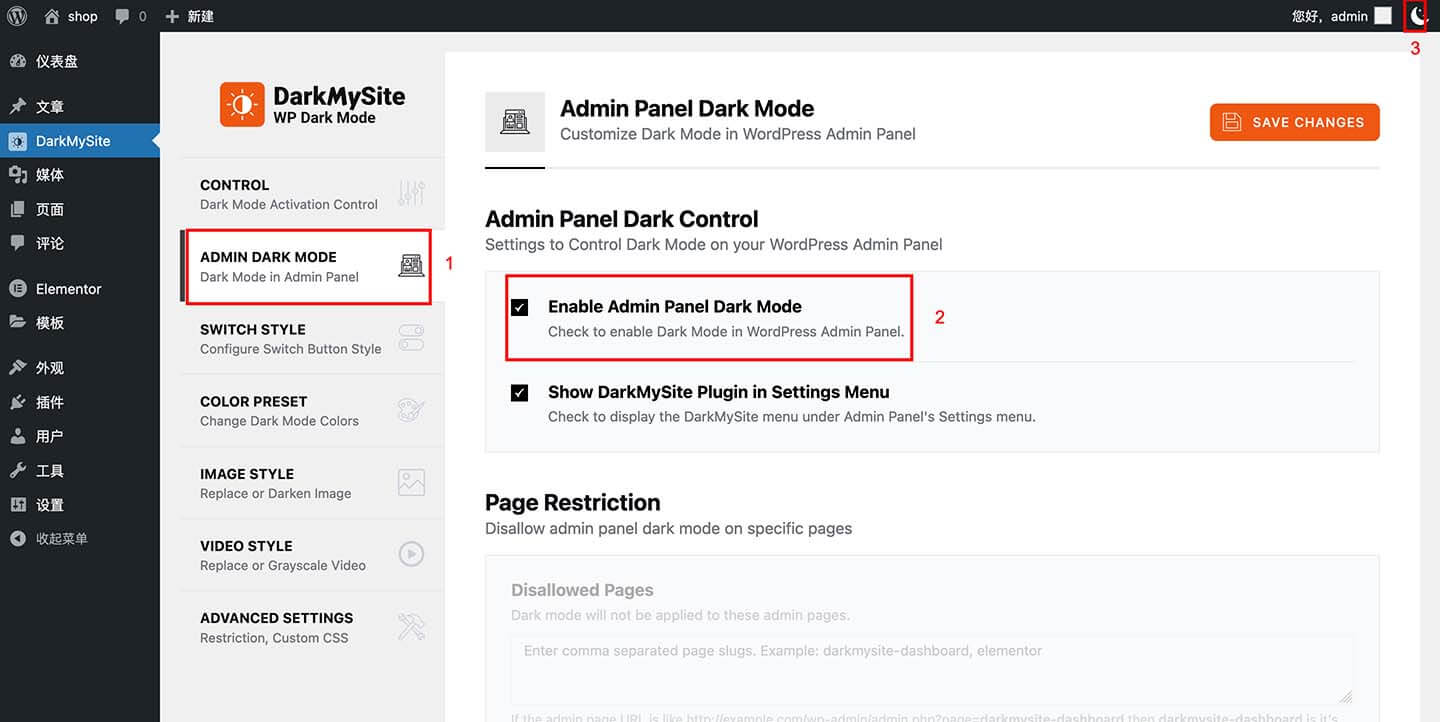1440x722 pixels.
Task: Click the pushpin icon beside 文章
Action: pyautogui.click(x=18, y=106)
